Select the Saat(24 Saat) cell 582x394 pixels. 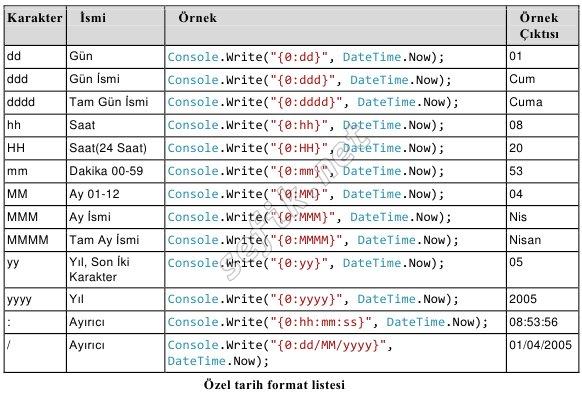point(115,148)
